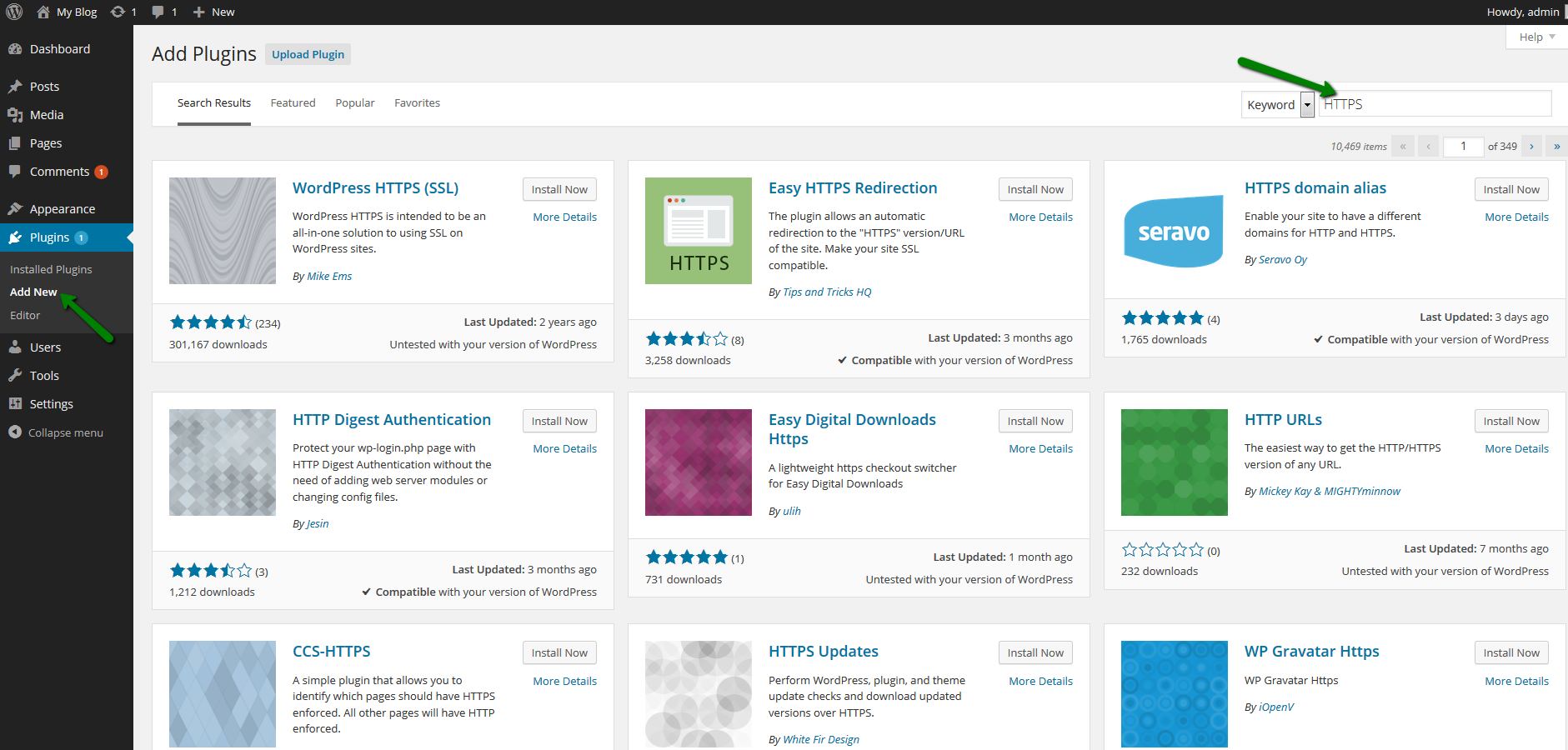Click the Seravo logo thumbnail

click(x=1175, y=231)
